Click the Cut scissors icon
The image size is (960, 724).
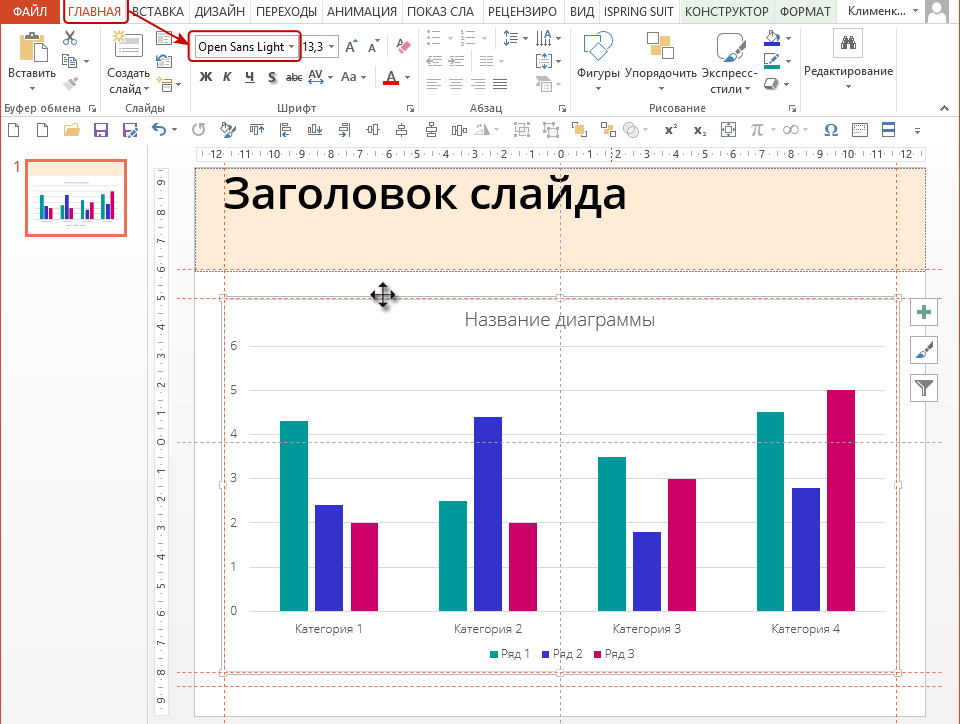click(70, 38)
